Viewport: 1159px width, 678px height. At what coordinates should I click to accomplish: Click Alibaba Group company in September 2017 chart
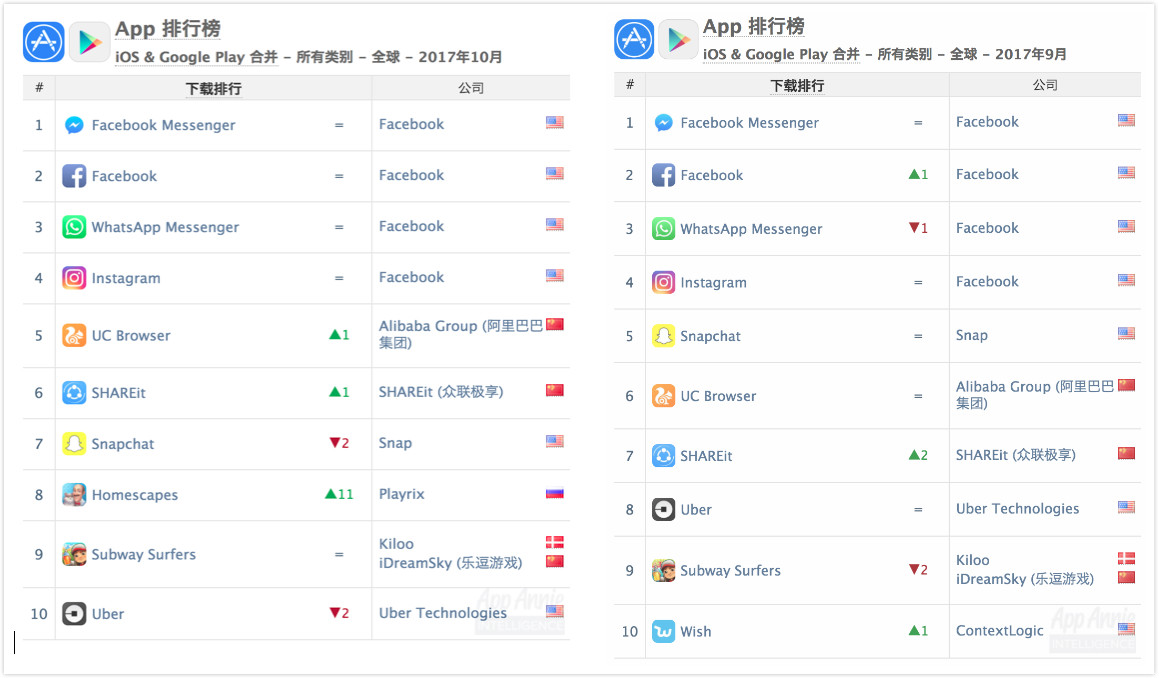pos(1035,395)
